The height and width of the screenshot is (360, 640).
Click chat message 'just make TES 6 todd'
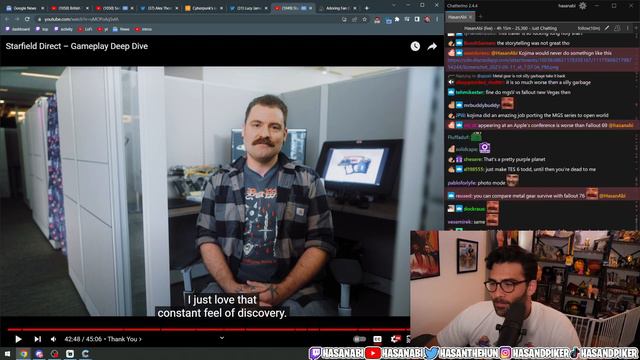tap(541, 169)
